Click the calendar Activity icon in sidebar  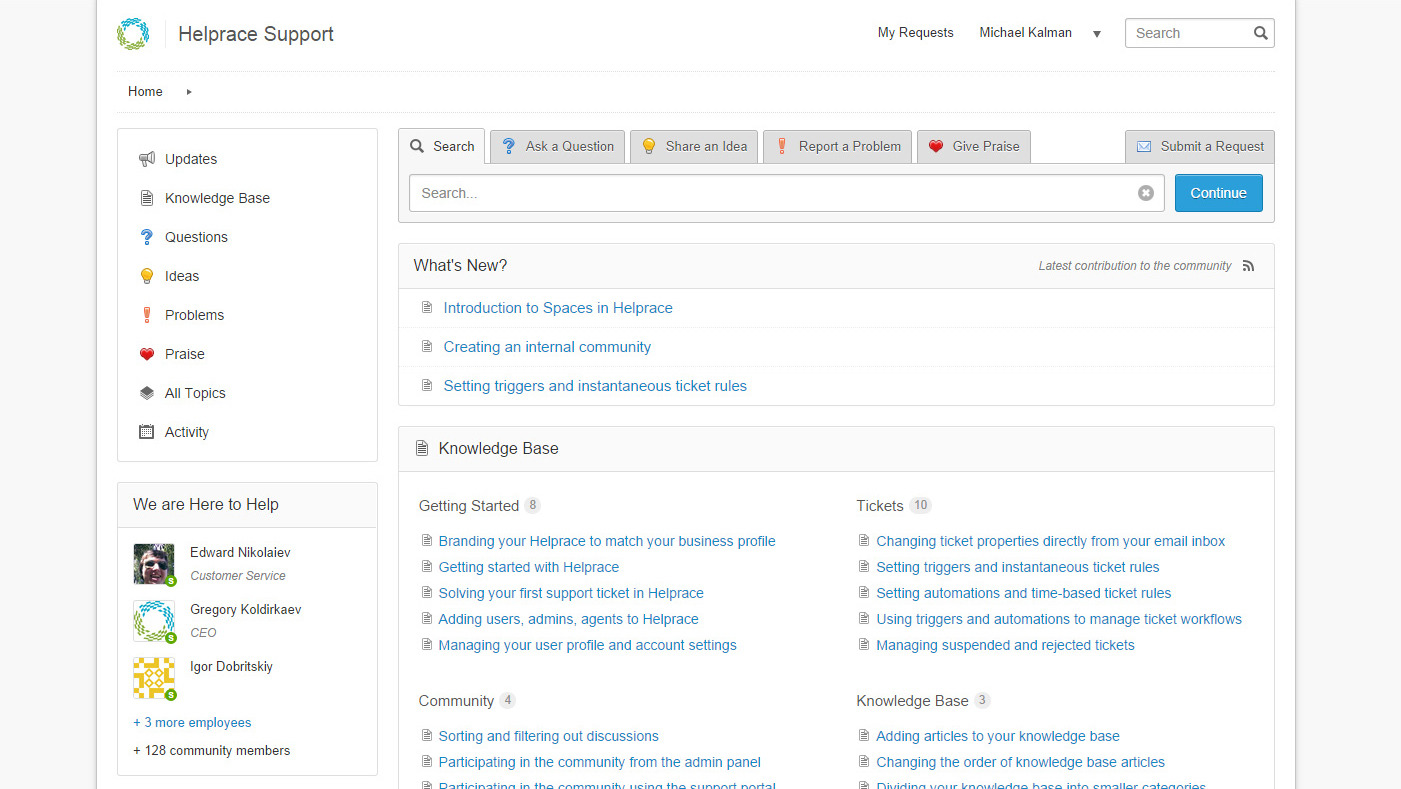[147, 432]
